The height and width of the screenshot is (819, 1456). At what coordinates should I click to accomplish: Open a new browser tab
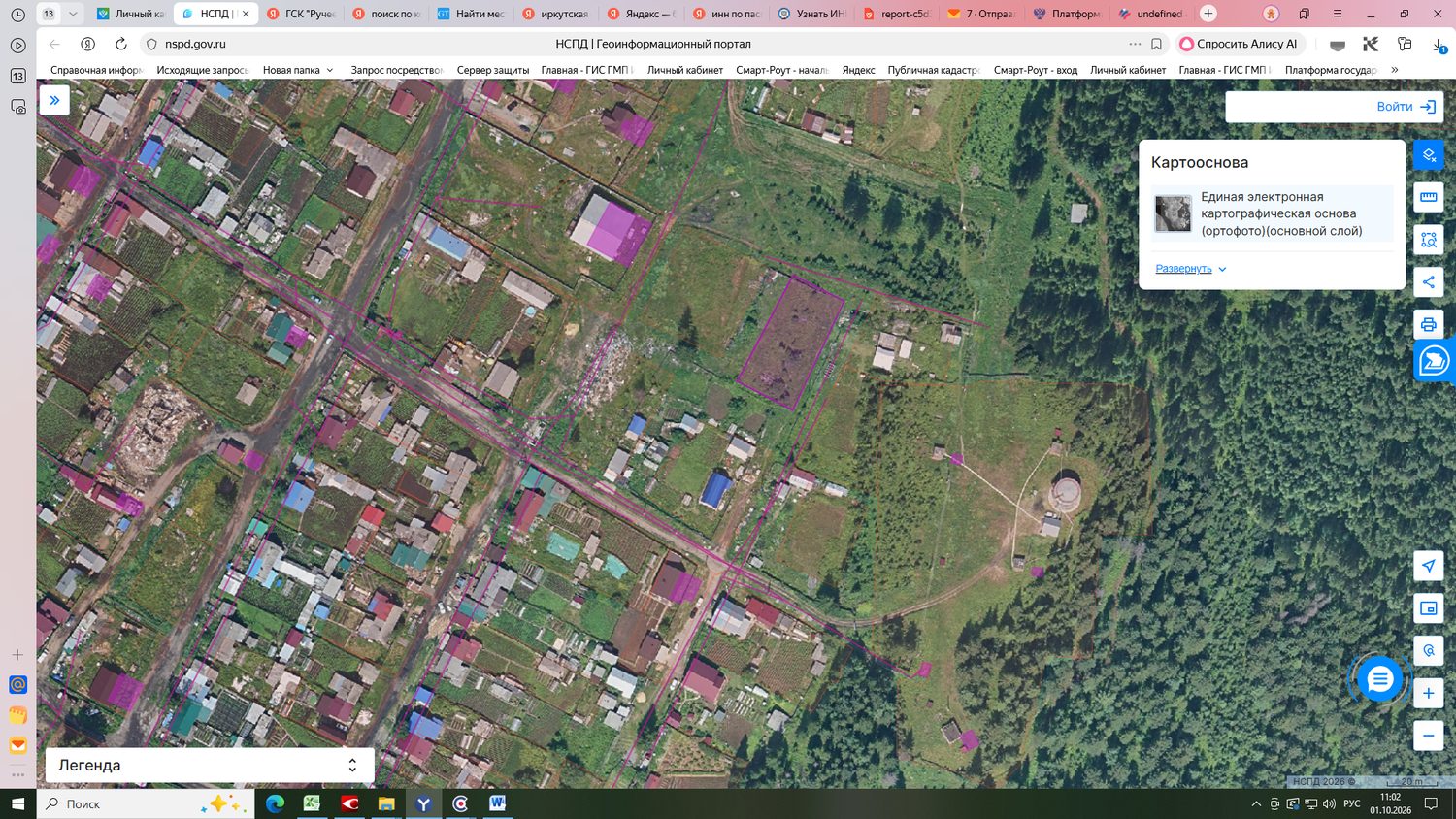(x=1208, y=14)
